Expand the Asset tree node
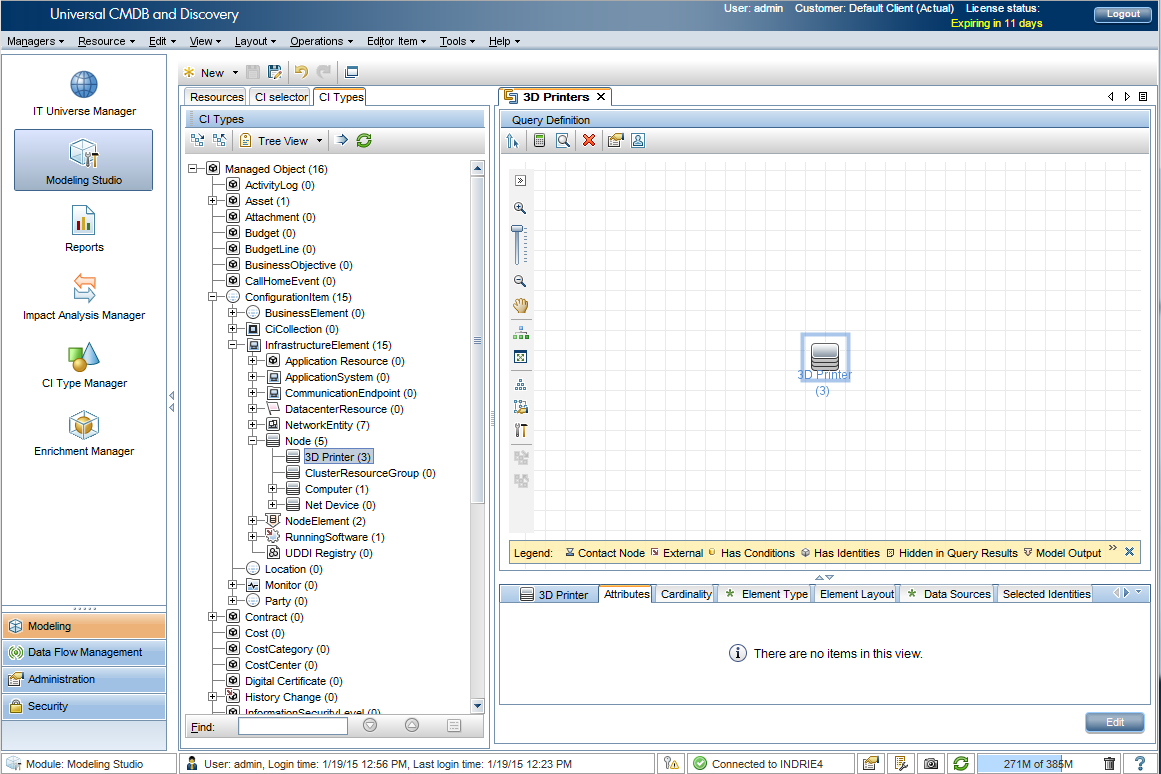The width and height of the screenshot is (1161, 774). click(x=213, y=201)
